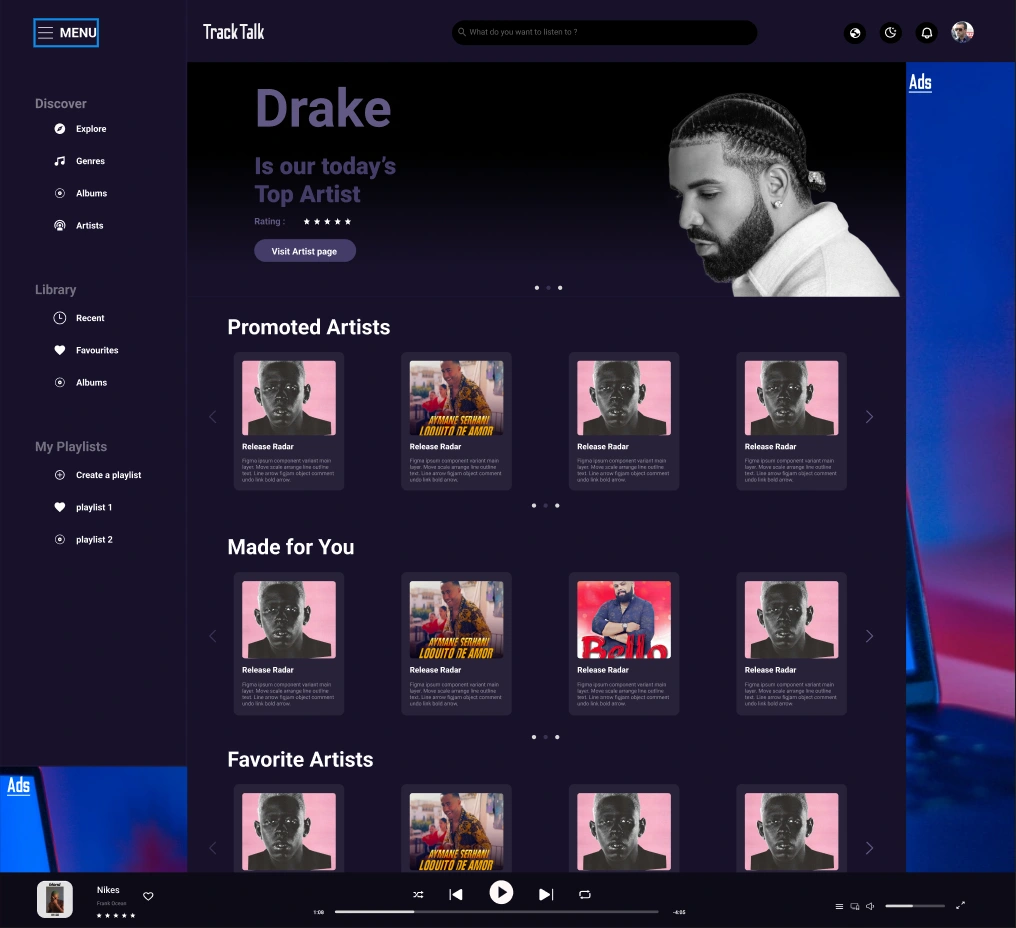This screenshot has width=1016, height=928.
Task: Click the Favourites heart icon
Action: (60, 350)
